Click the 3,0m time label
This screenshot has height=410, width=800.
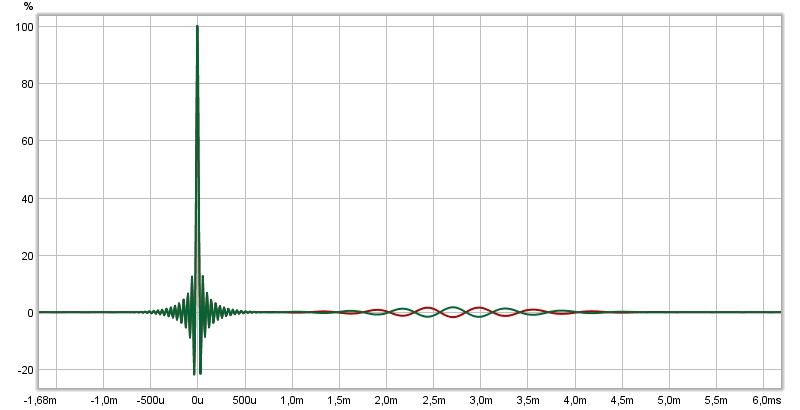(481, 401)
